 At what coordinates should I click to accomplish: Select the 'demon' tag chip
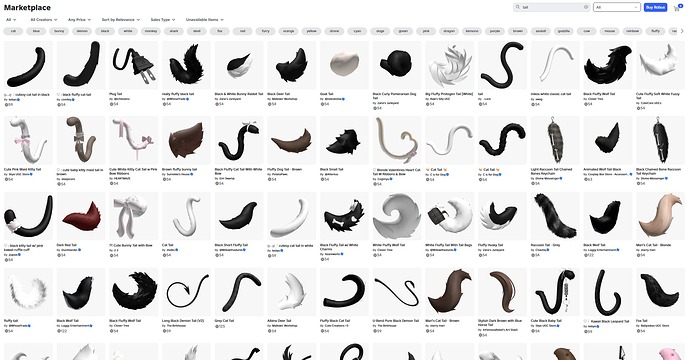pyautogui.click(x=82, y=31)
